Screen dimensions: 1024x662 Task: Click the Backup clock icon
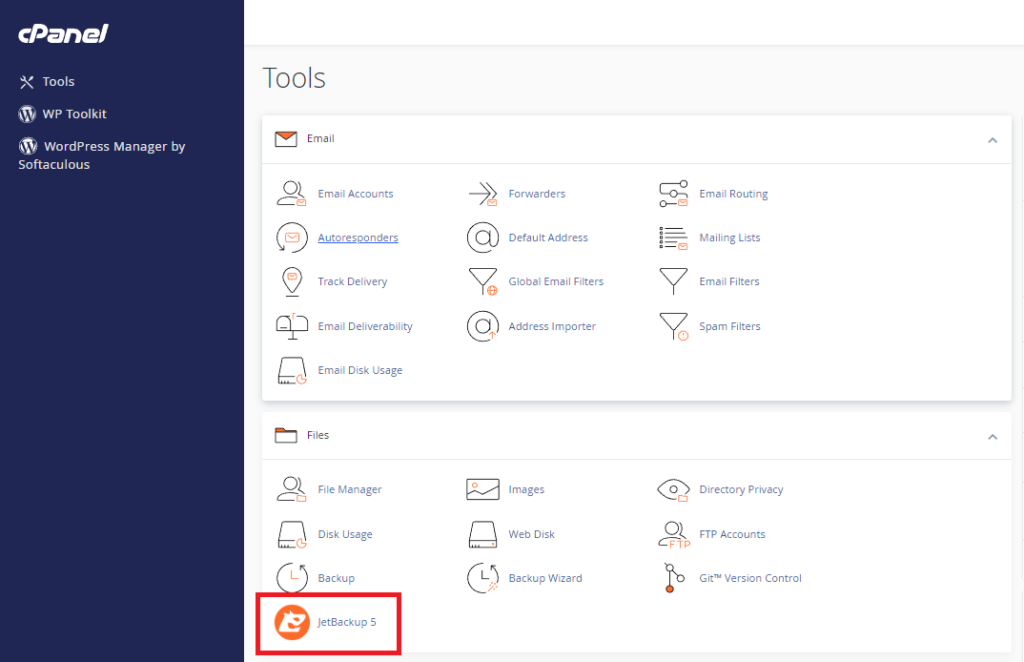coord(292,578)
